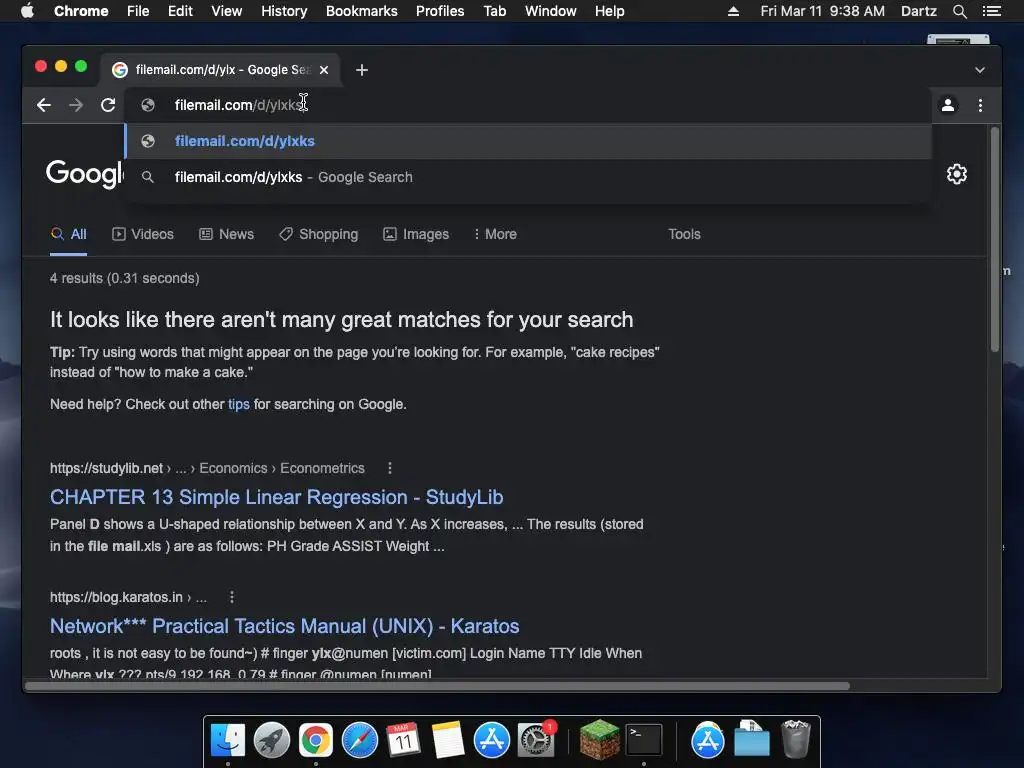Open Notes from the Dock

coord(447,740)
